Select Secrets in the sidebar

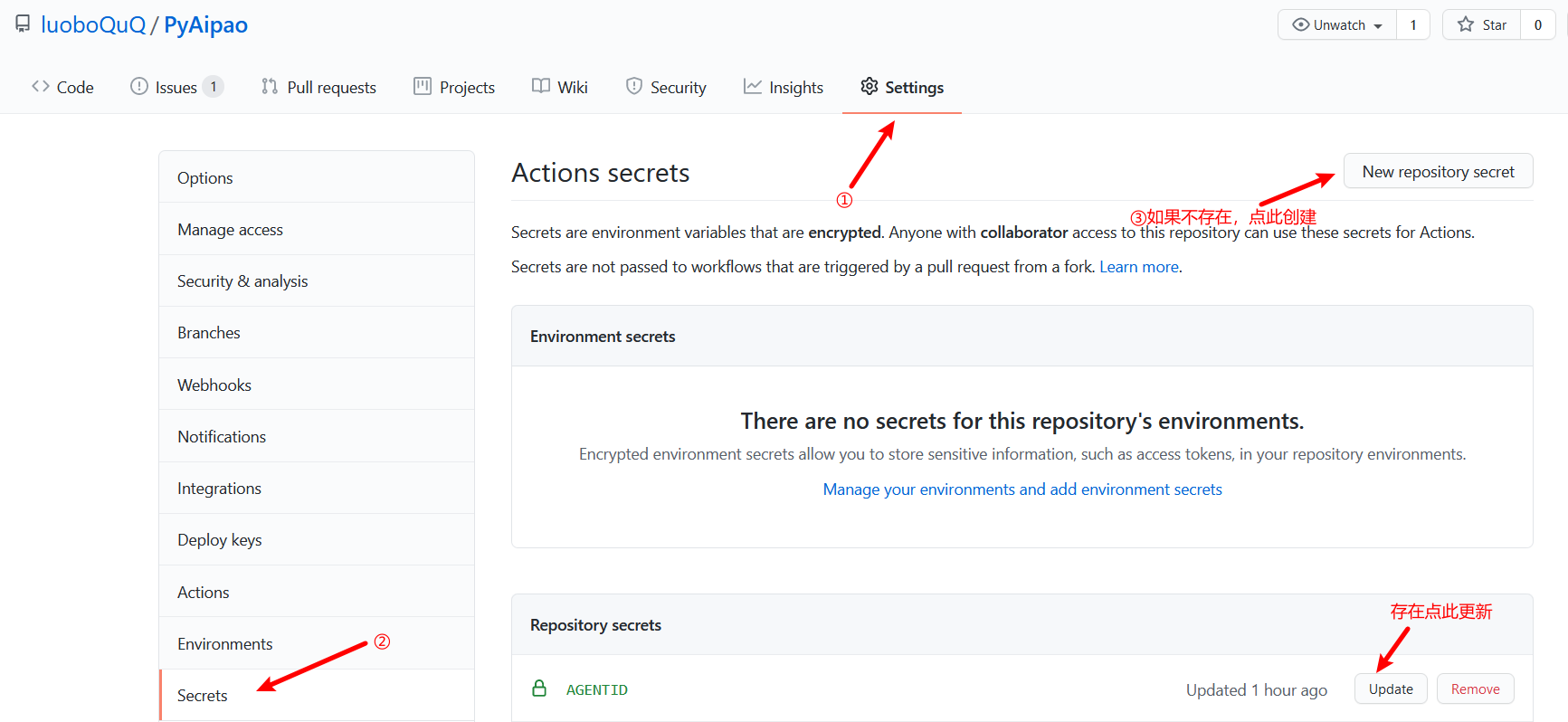[317, 695]
